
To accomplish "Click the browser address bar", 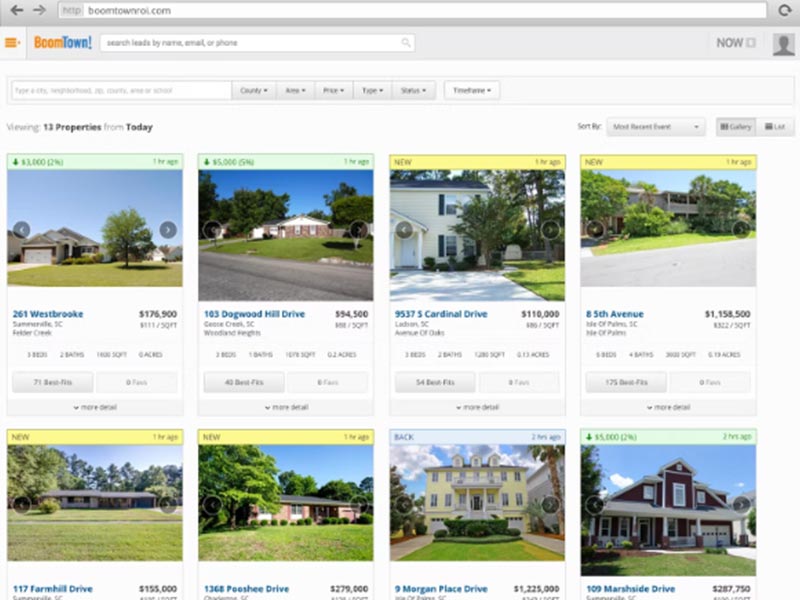I will tap(412, 10).
